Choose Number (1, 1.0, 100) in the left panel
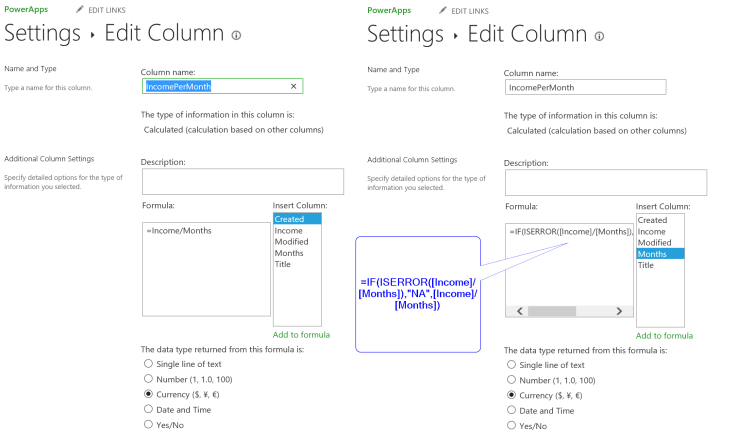736x431 pixels. pos(149,379)
